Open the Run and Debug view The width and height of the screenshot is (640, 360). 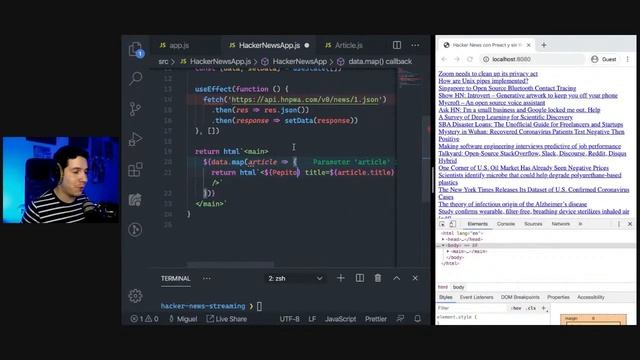(135, 139)
